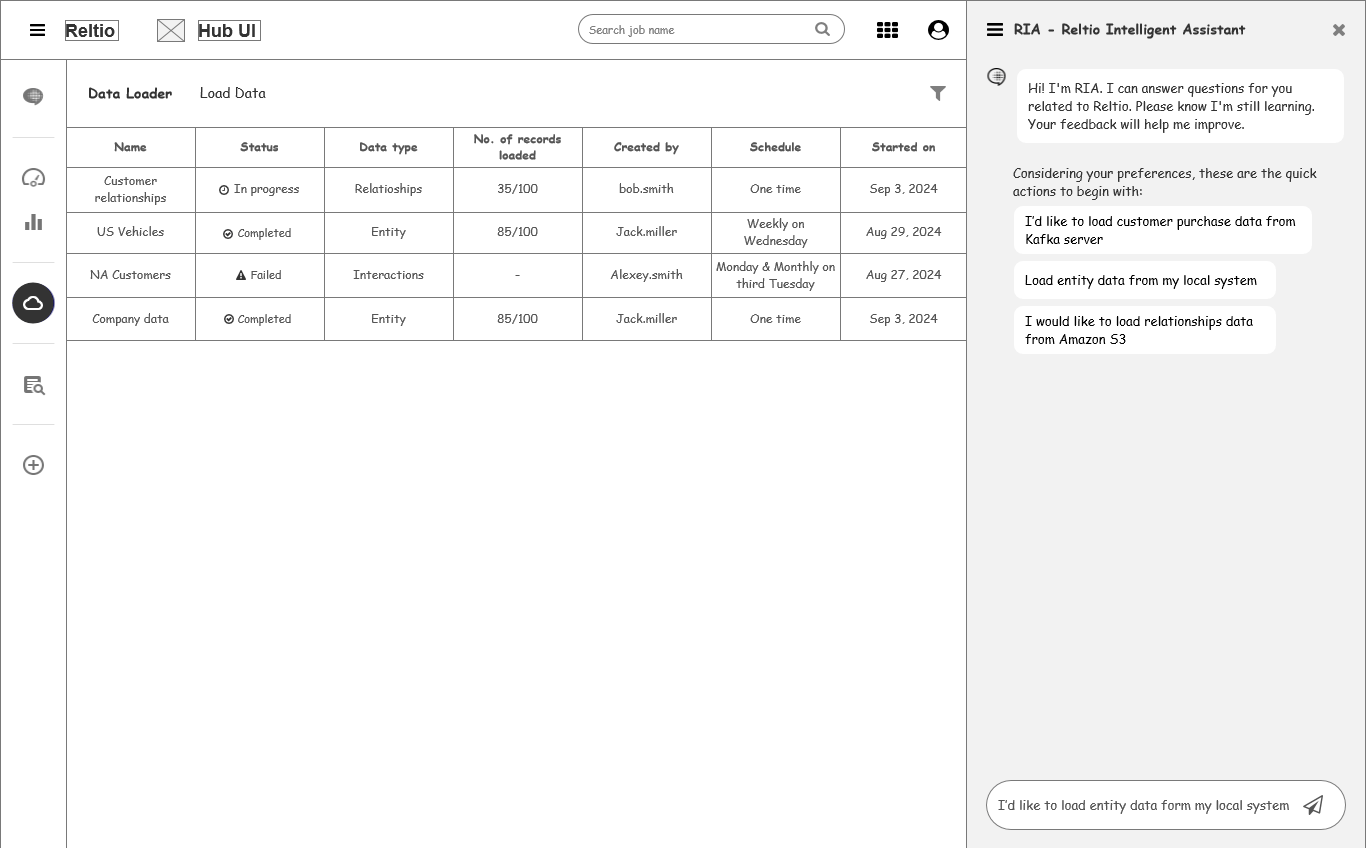
Task: Click the apps grid icon
Action: click(887, 30)
